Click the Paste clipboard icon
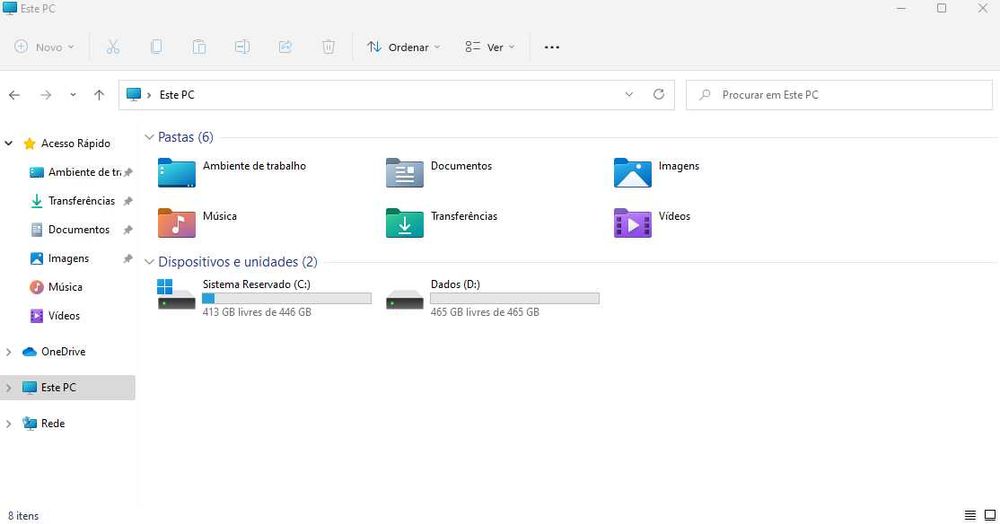 tap(199, 47)
